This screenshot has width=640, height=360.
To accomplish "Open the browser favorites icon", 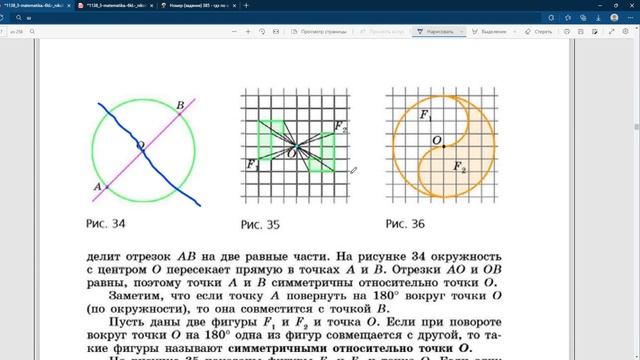I will pyautogui.click(x=568, y=18).
